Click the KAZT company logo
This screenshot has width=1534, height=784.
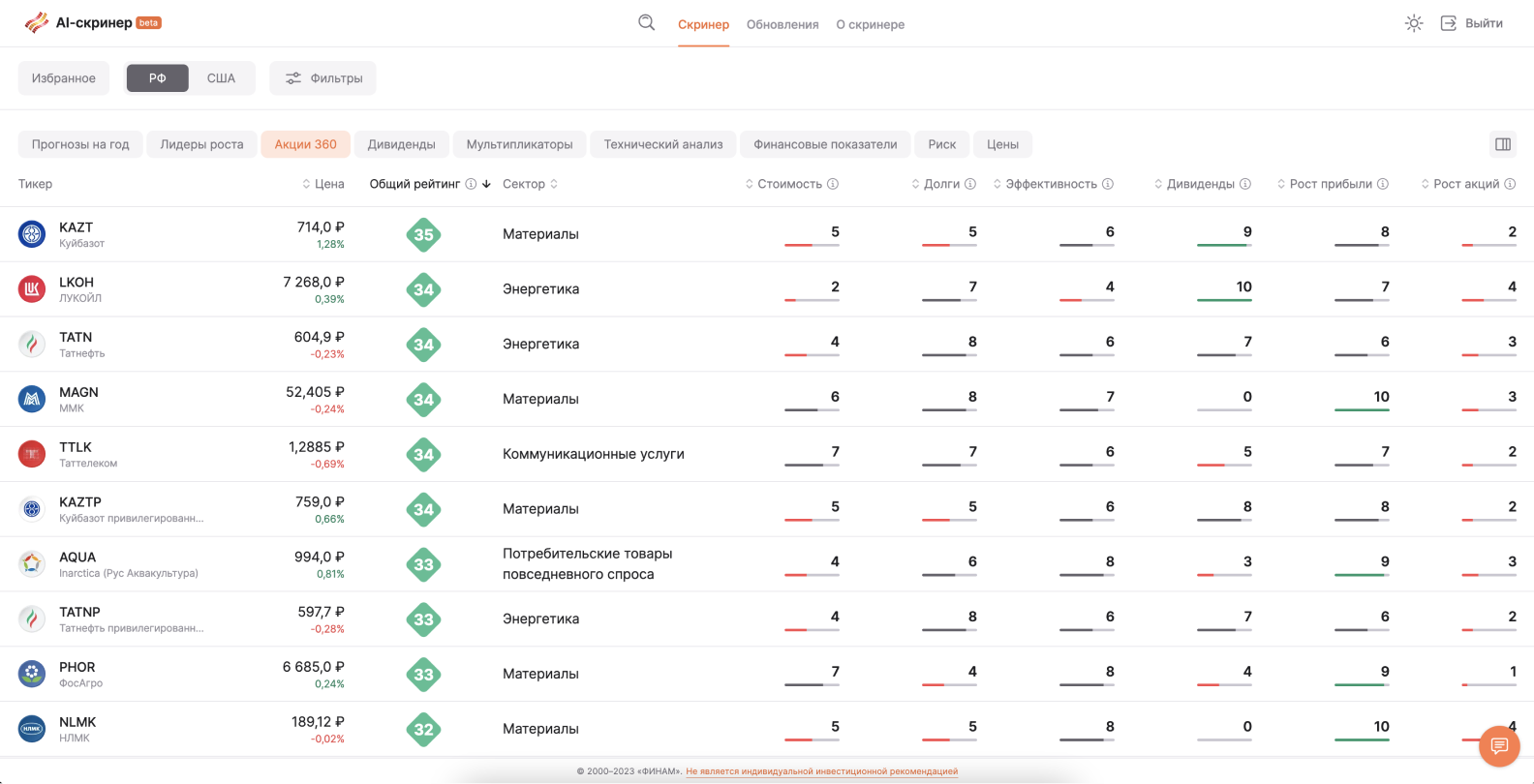(32, 234)
